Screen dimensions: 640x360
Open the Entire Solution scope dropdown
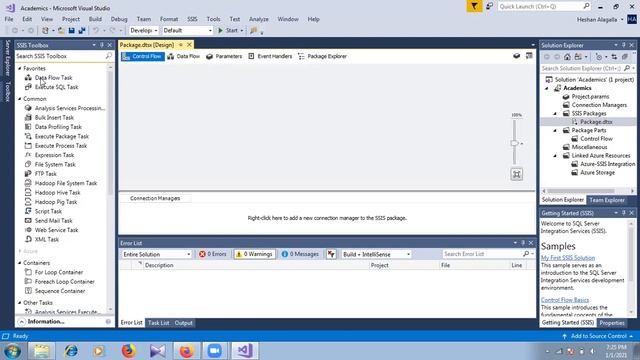coord(156,254)
